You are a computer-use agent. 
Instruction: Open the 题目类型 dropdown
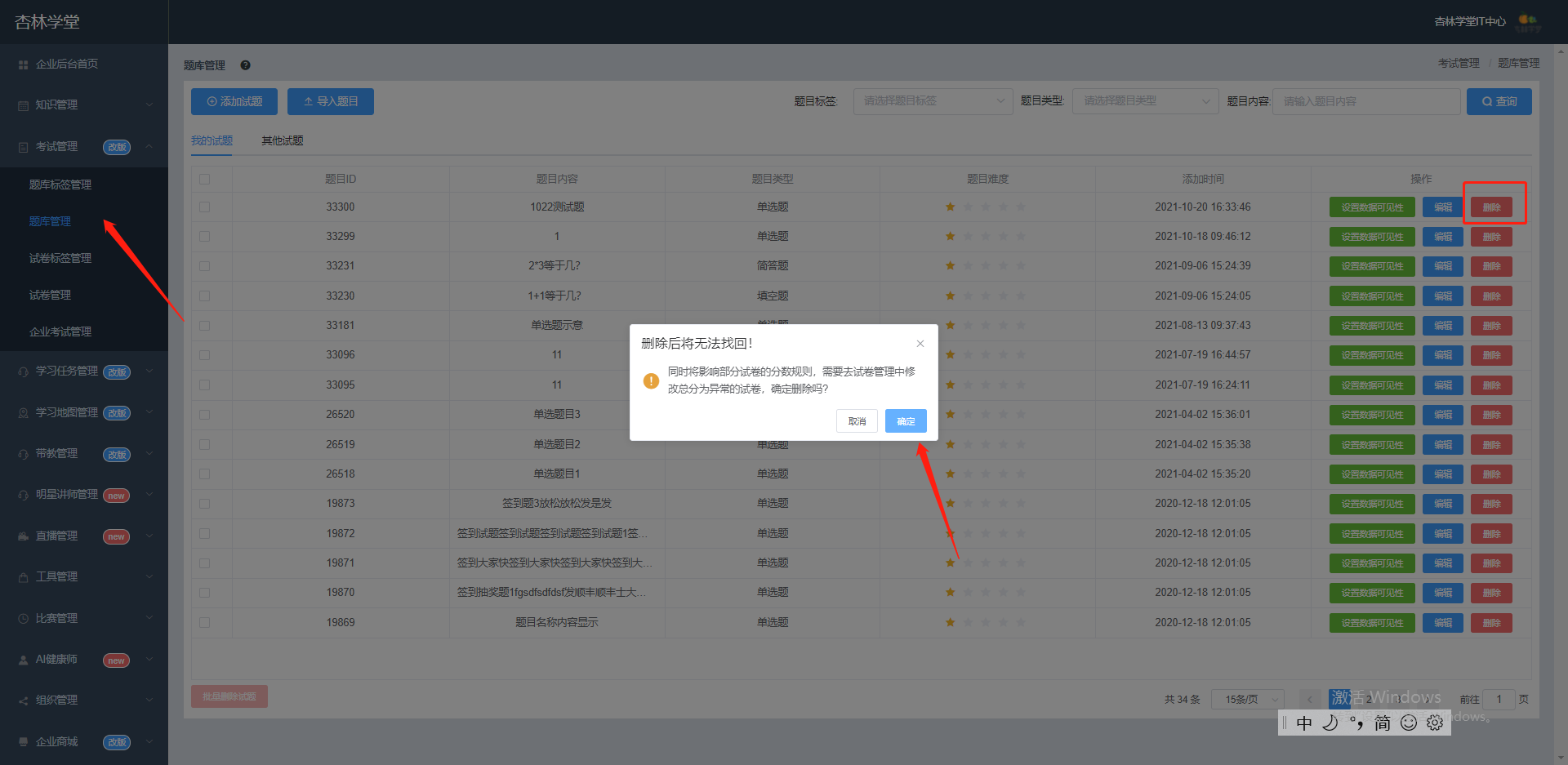(1145, 101)
